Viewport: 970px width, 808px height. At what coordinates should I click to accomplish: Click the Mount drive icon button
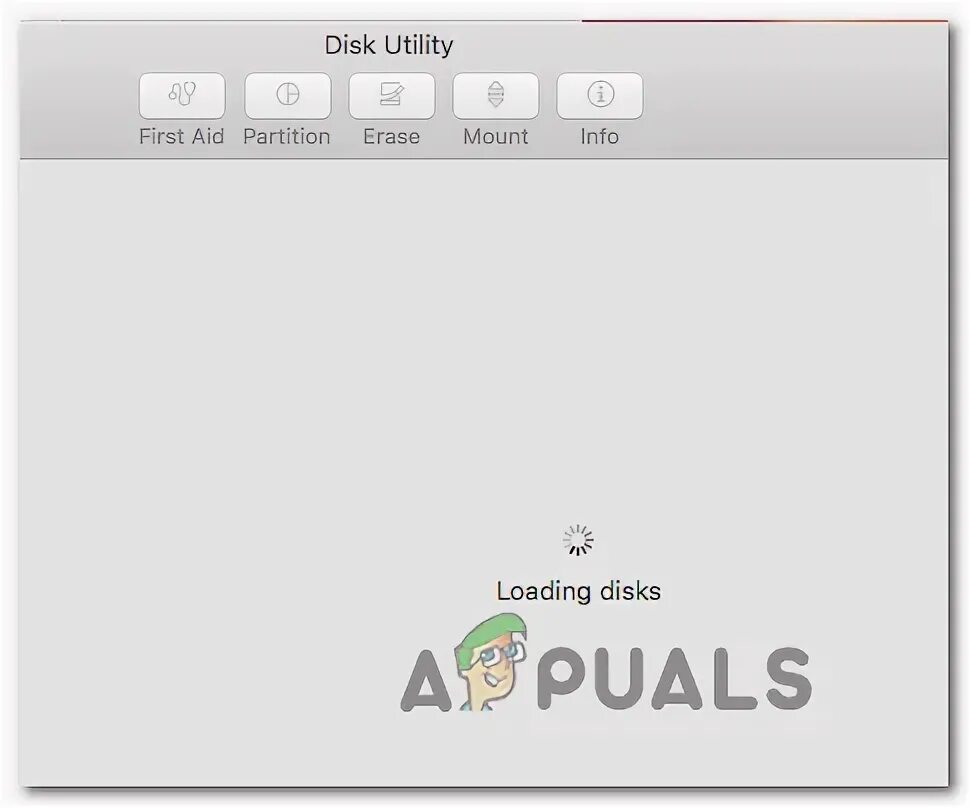coord(496,95)
